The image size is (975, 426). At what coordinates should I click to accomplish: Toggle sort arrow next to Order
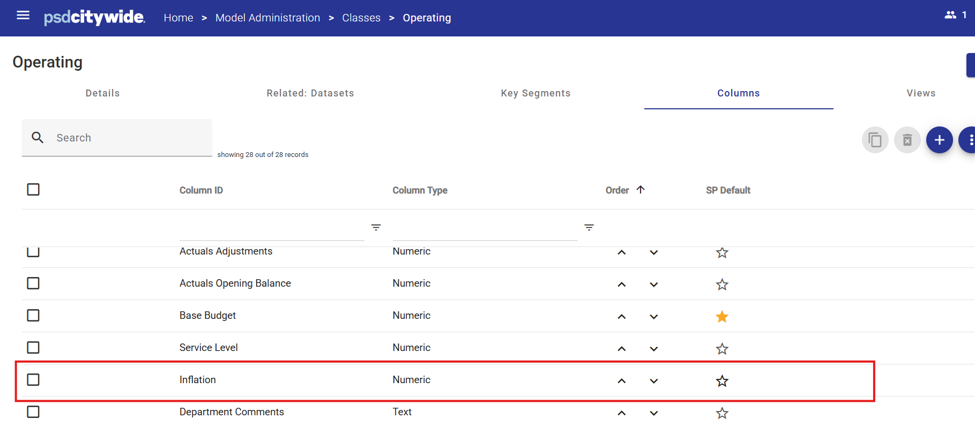pyautogui.click(x=640, y=190)
